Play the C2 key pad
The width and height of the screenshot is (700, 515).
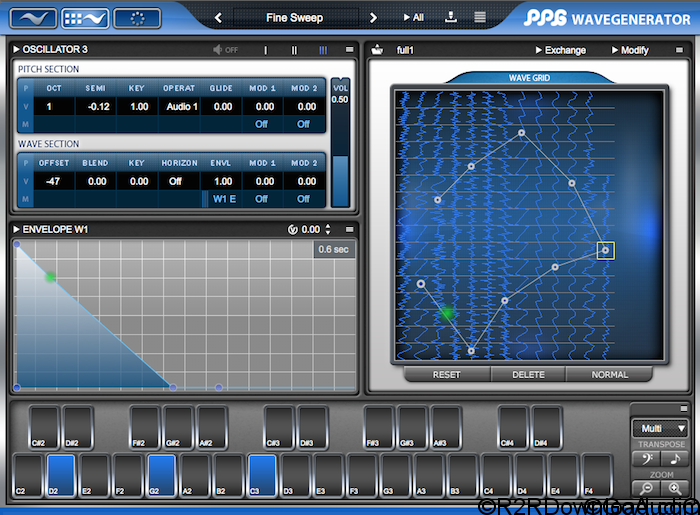[x=28, y=475]
